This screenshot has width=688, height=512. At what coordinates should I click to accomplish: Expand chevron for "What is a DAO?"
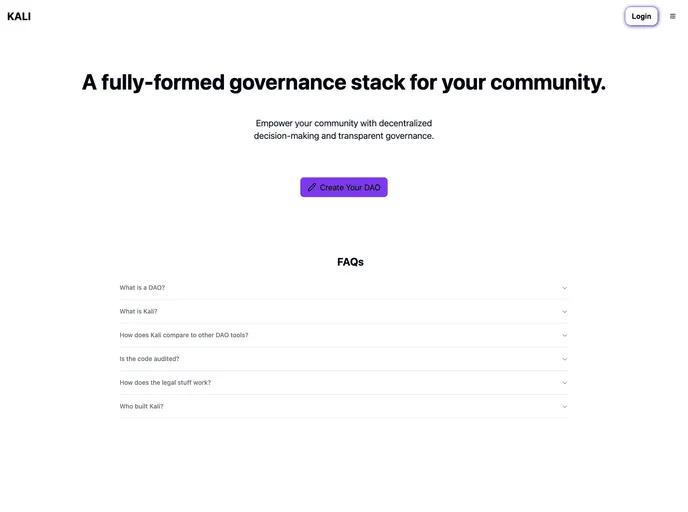564,288
